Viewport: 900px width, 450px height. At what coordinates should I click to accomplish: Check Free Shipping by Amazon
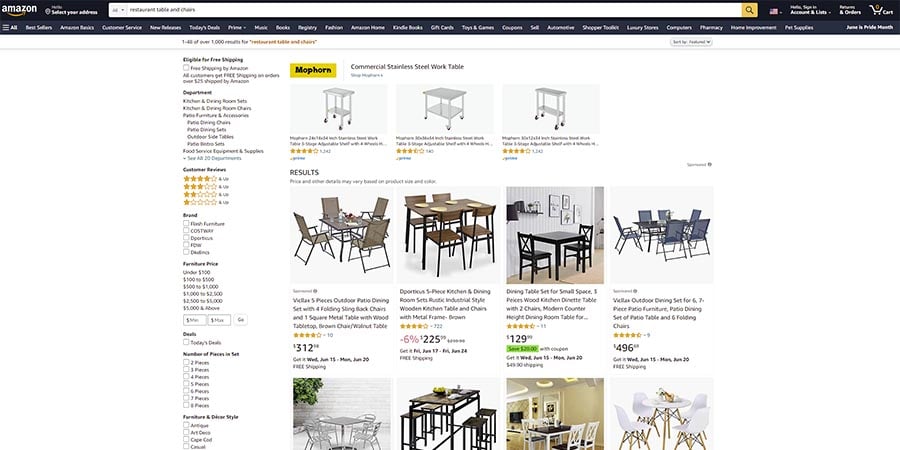pyautogui.click(x=186, y=68)
